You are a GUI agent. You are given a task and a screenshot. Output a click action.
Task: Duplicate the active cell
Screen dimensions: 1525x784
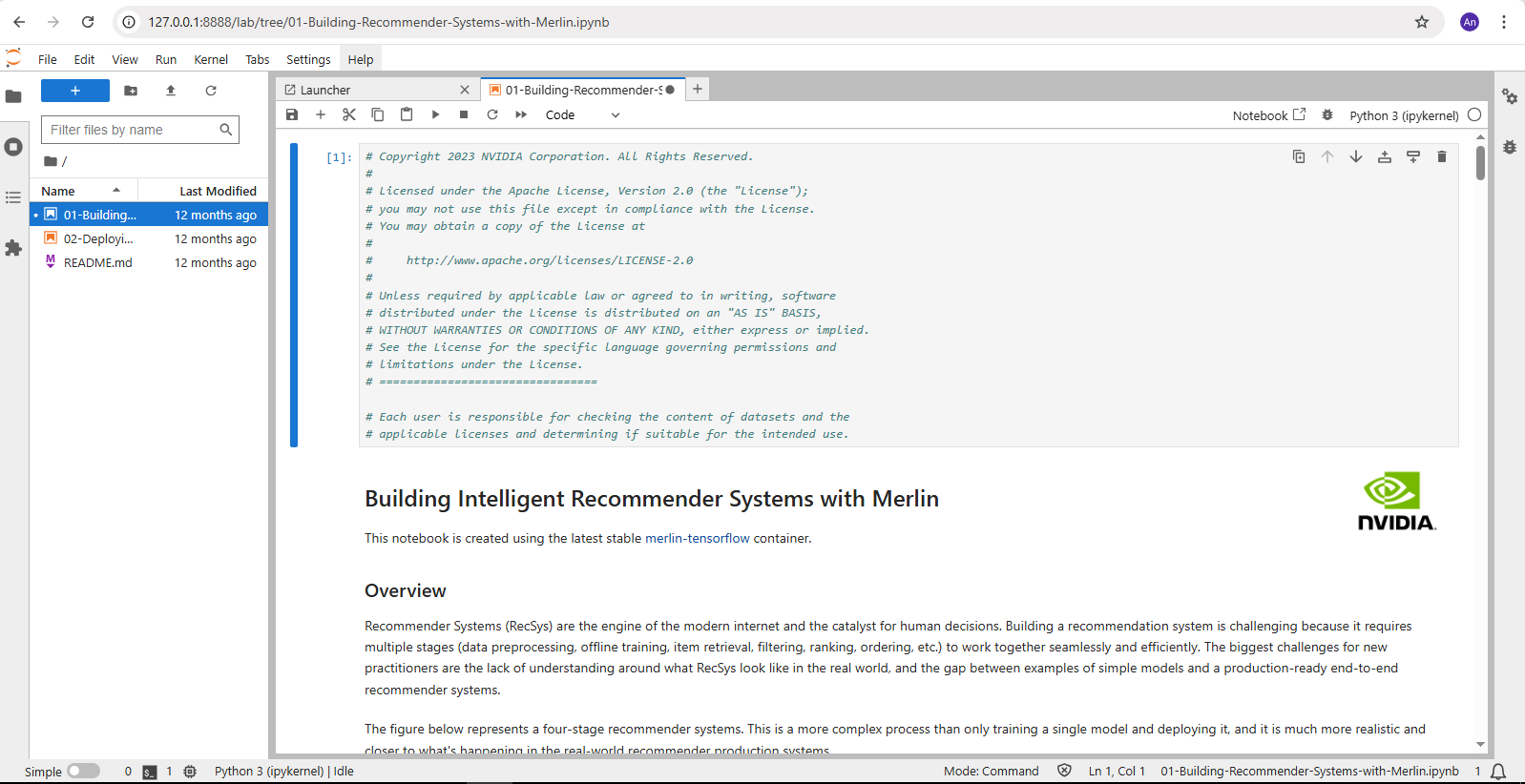(x=1299, y=156)
